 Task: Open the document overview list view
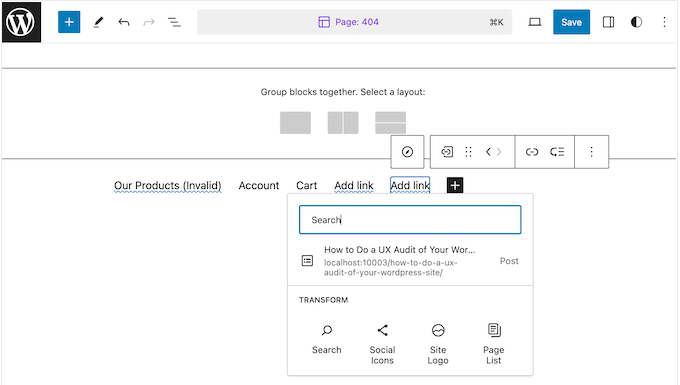[174, 22]
